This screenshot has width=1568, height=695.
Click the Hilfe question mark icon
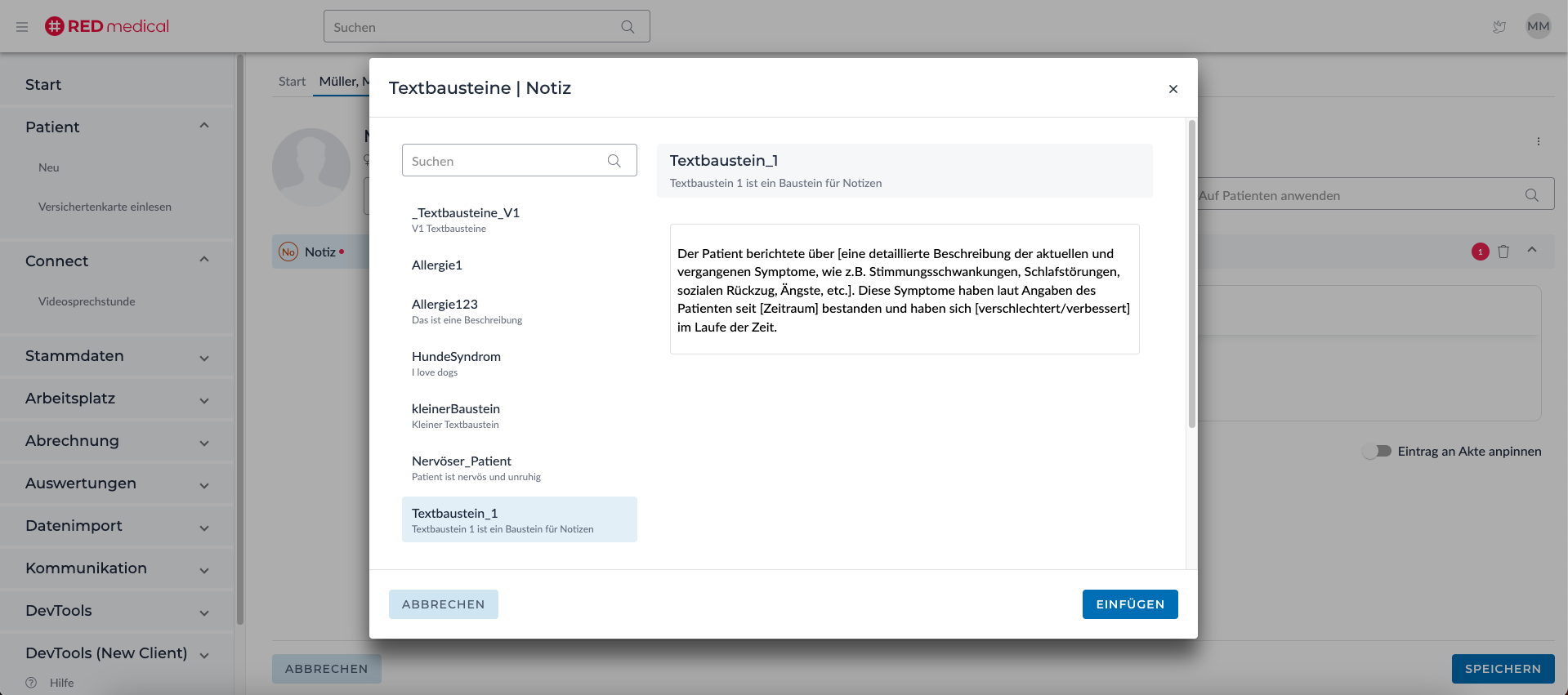coord(31,683)
